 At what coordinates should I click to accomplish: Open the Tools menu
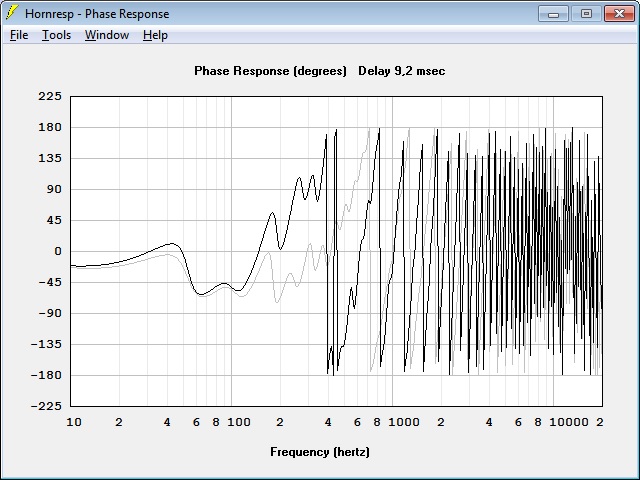[56, 35]
